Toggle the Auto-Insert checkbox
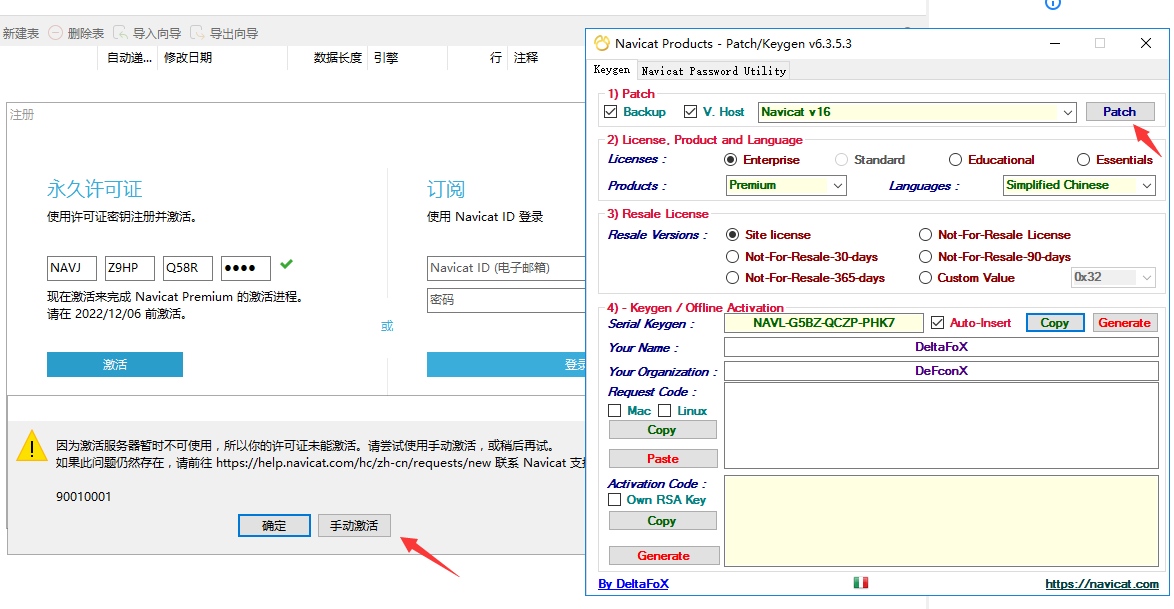 point(937,323)
